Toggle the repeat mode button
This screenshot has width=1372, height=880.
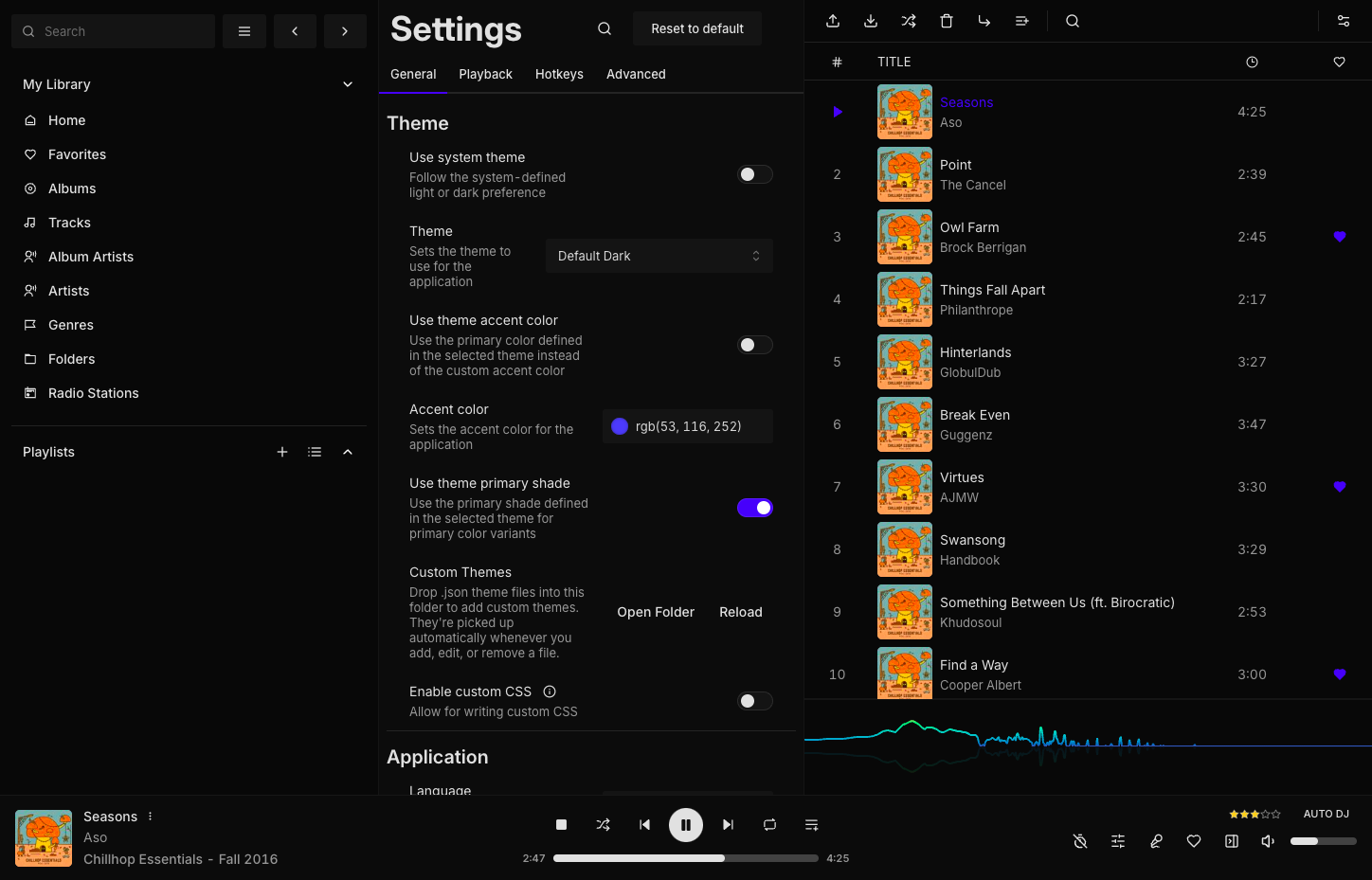(x=769, y=825)
